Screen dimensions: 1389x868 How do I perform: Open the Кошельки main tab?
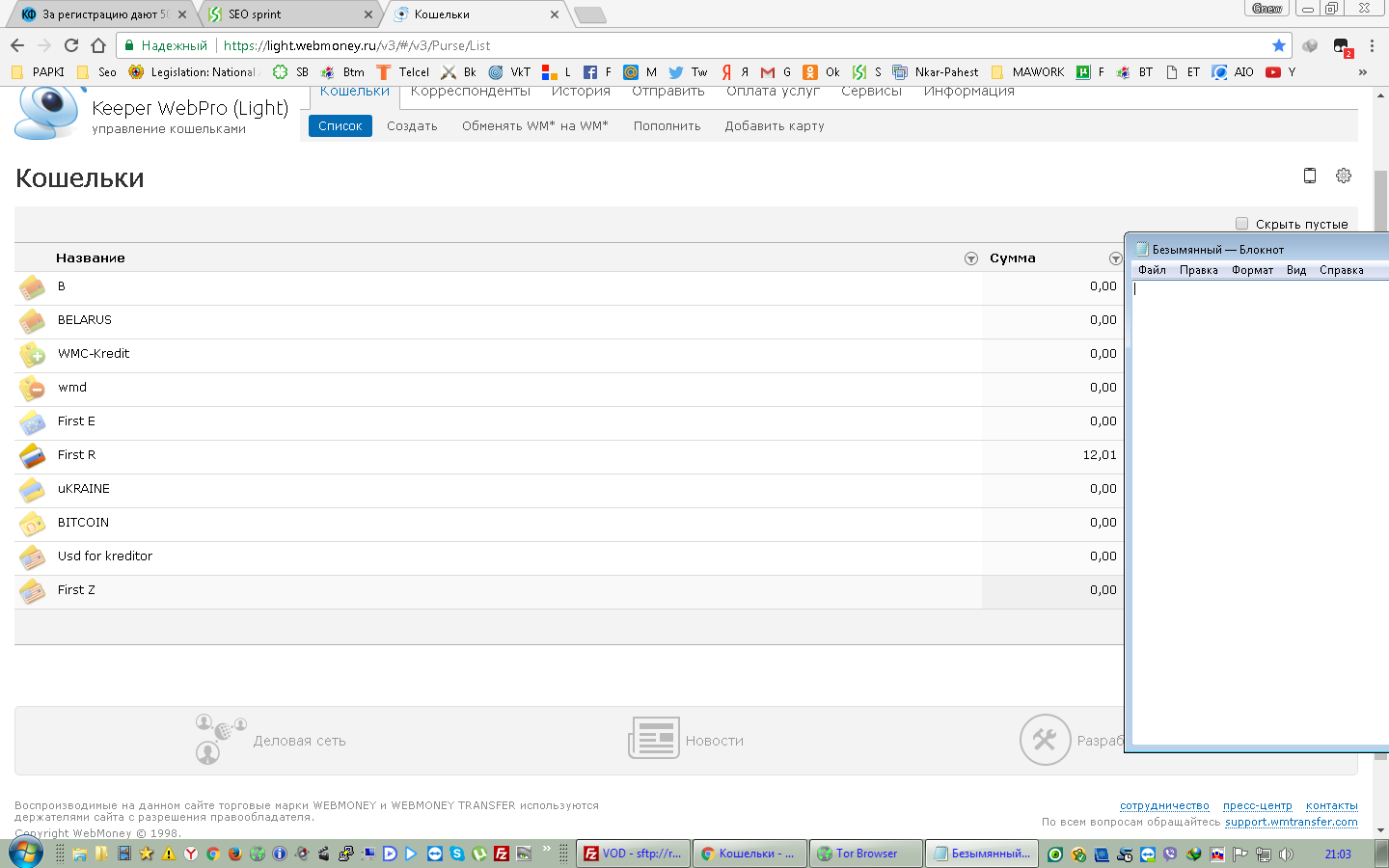[x=355, y=92]
